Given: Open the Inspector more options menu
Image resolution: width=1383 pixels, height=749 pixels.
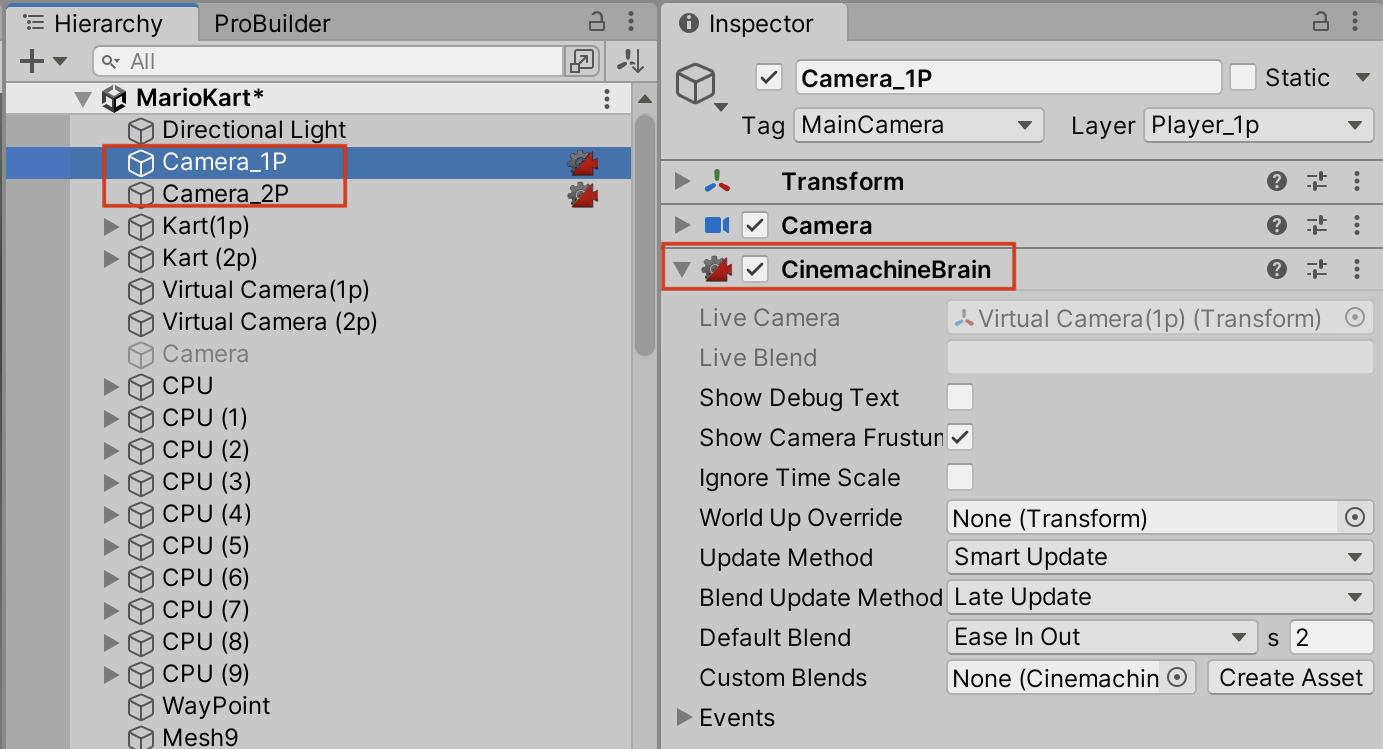Looking at the screenshot, I should pos(1357,22).
